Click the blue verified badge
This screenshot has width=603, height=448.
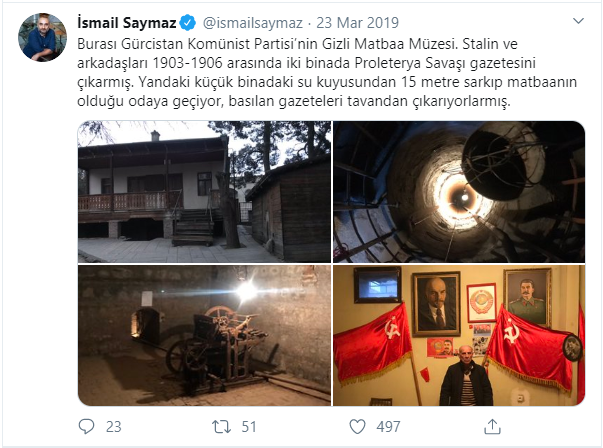point(188,23)
